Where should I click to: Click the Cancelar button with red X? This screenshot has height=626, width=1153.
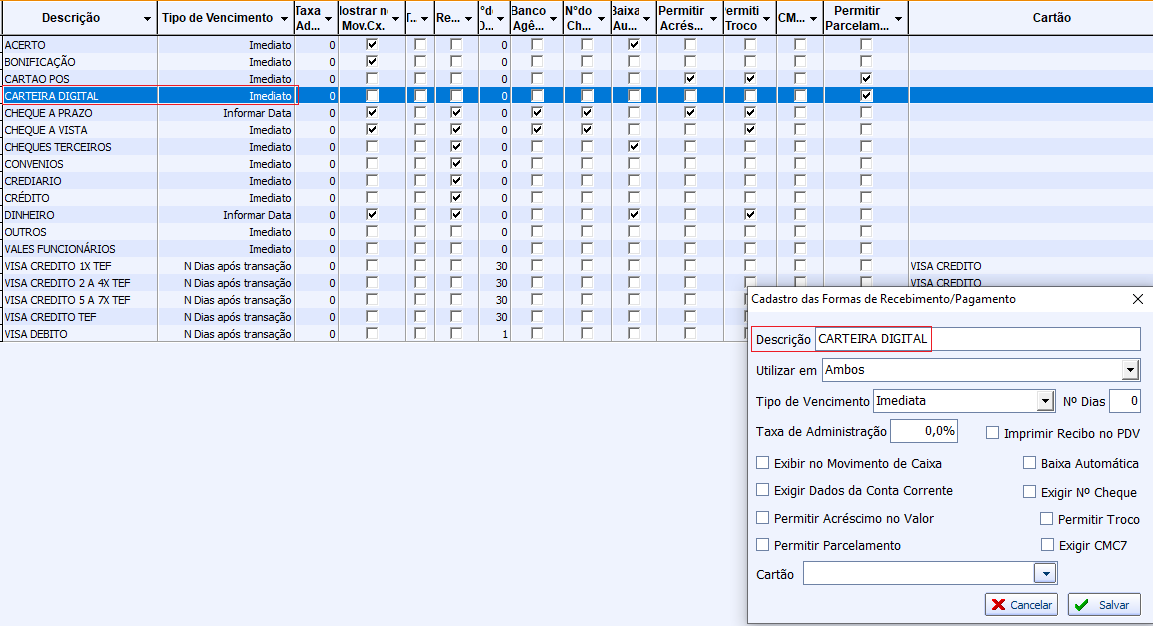click(x=1021, y=605)
